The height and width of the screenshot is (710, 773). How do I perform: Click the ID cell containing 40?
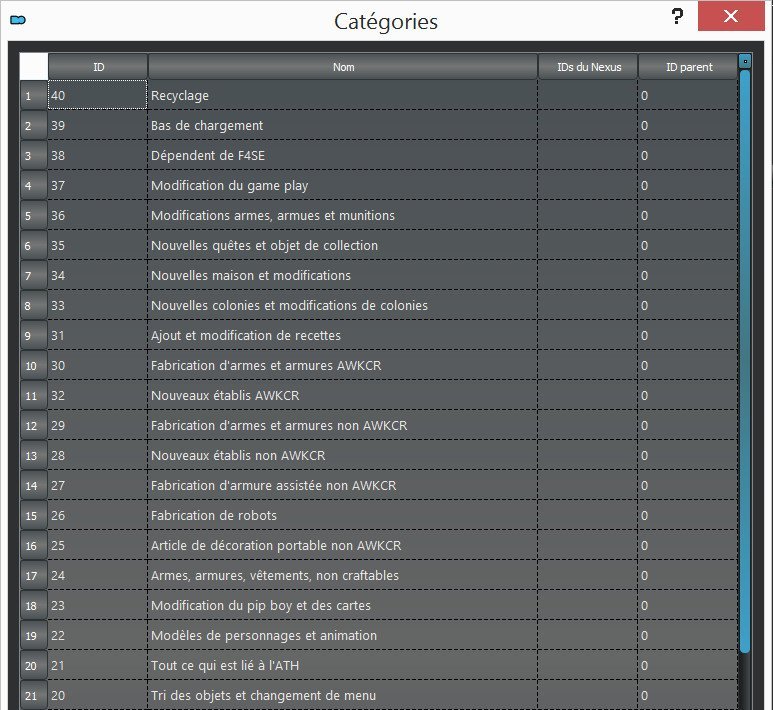tap(98, 96)
